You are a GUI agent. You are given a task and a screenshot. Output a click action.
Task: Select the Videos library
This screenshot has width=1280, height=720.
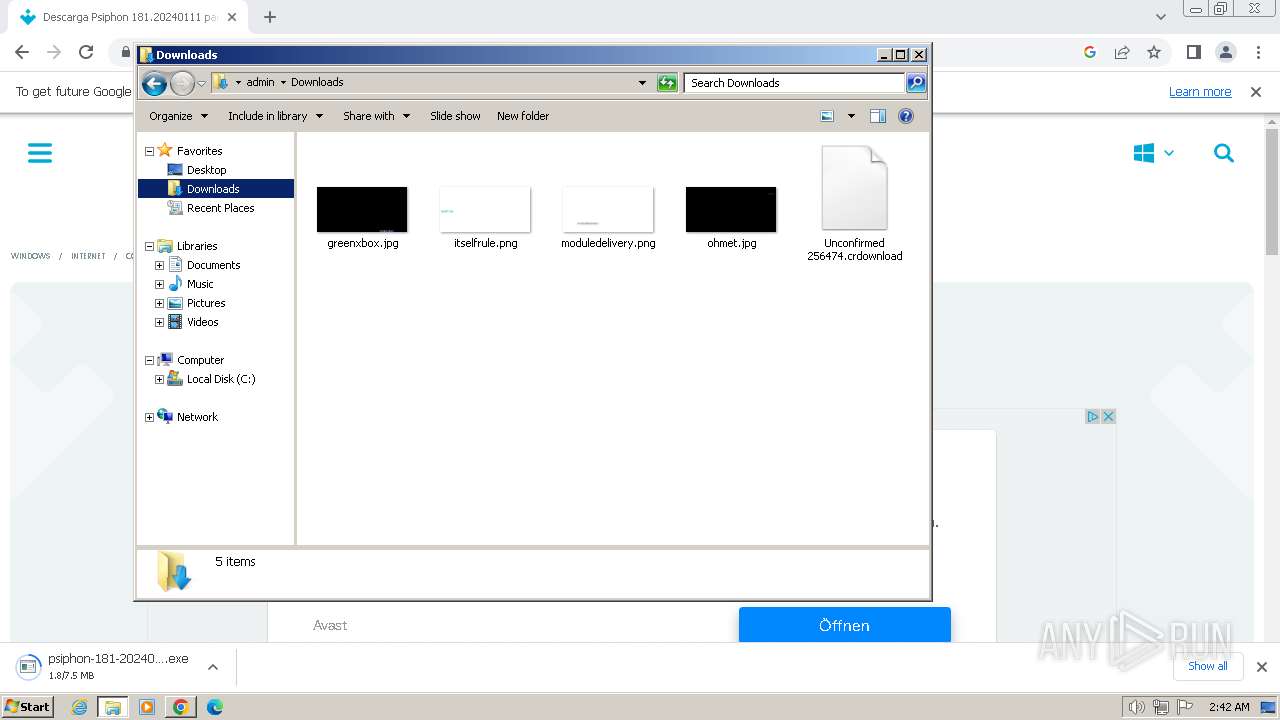(202, 322)
